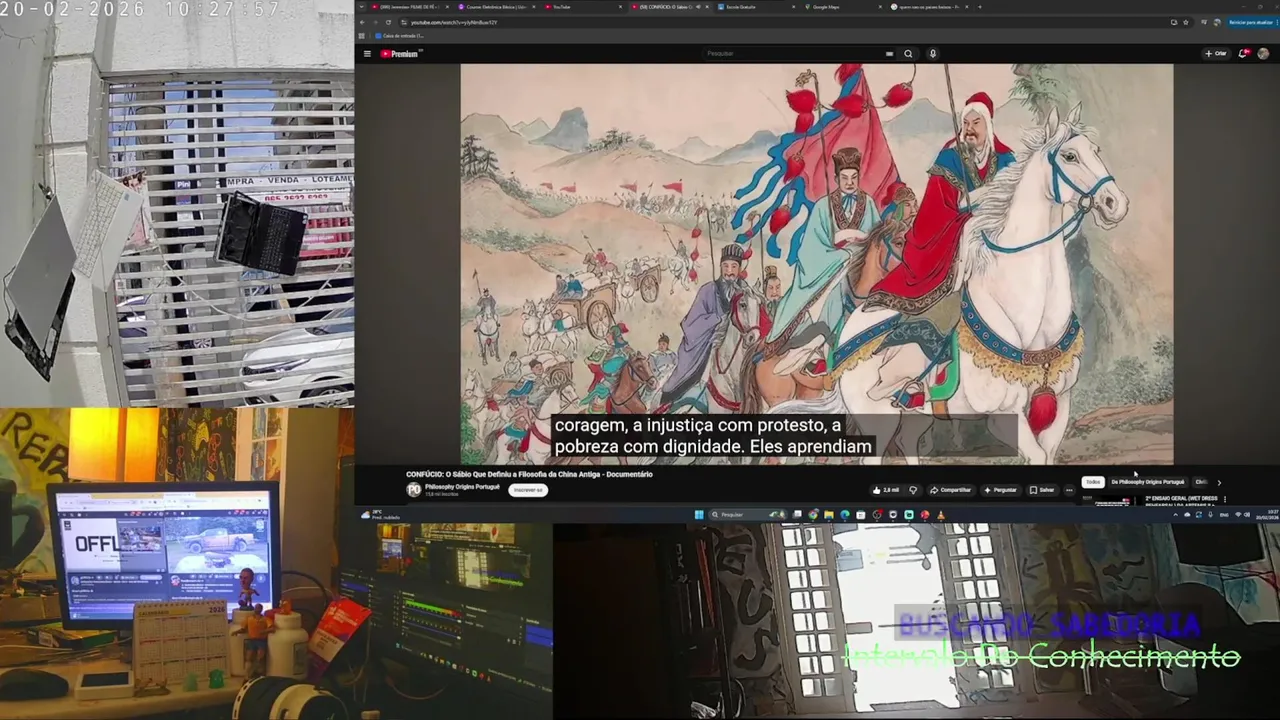Select the 'Todos' filter chip
Screen dimensions: 1280x720
pos(1093,482)
